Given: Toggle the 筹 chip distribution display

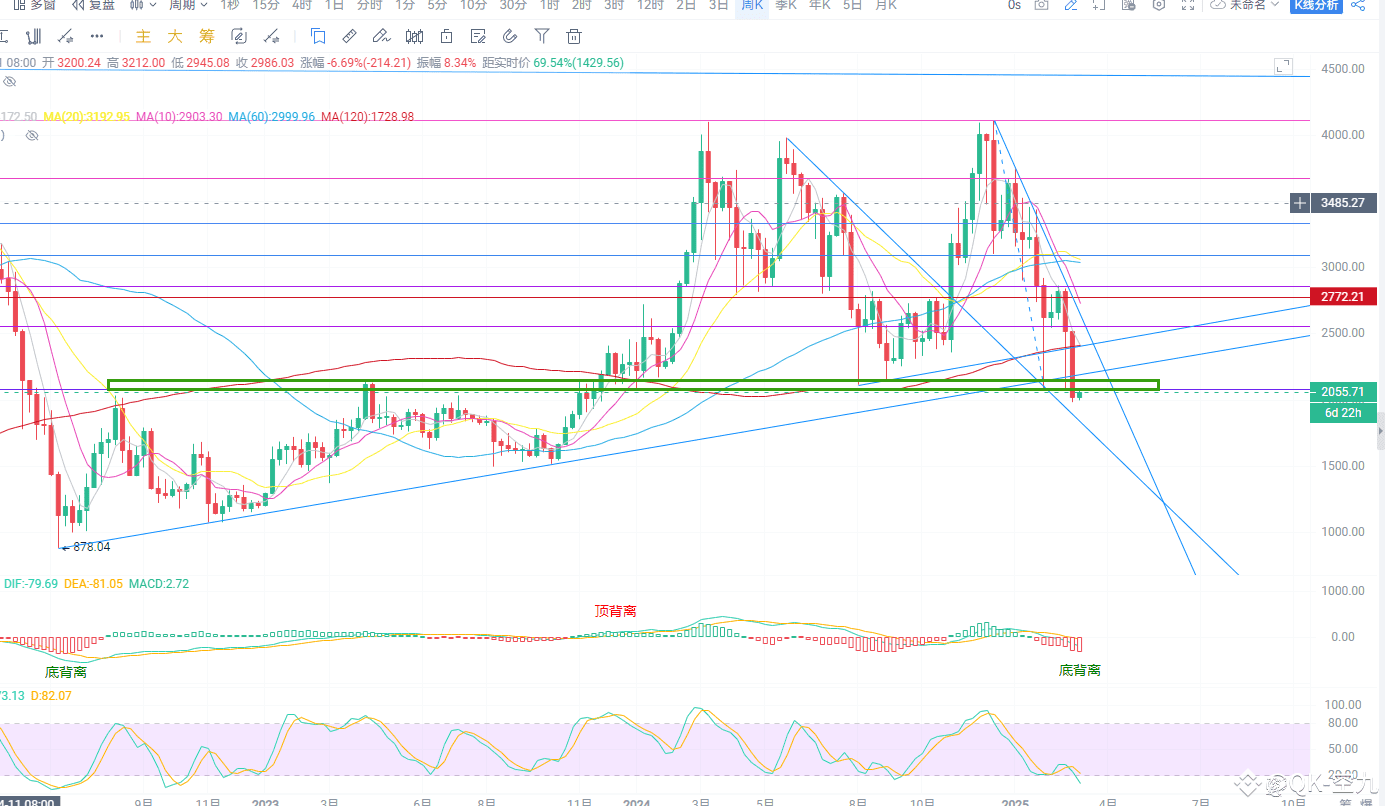Looking at the screenshot, I should pos(206,36).
